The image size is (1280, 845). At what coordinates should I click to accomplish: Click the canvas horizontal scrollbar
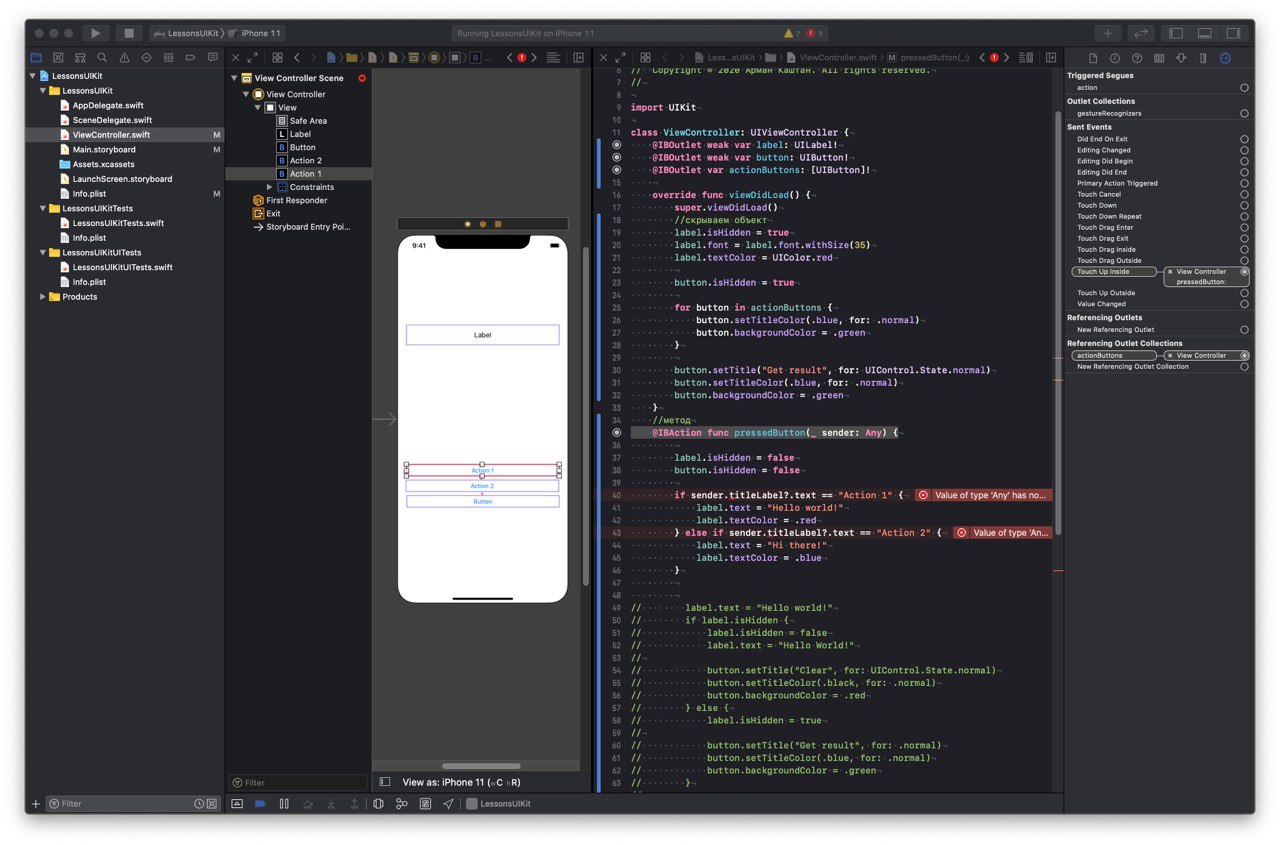click(x=480, y=767)
